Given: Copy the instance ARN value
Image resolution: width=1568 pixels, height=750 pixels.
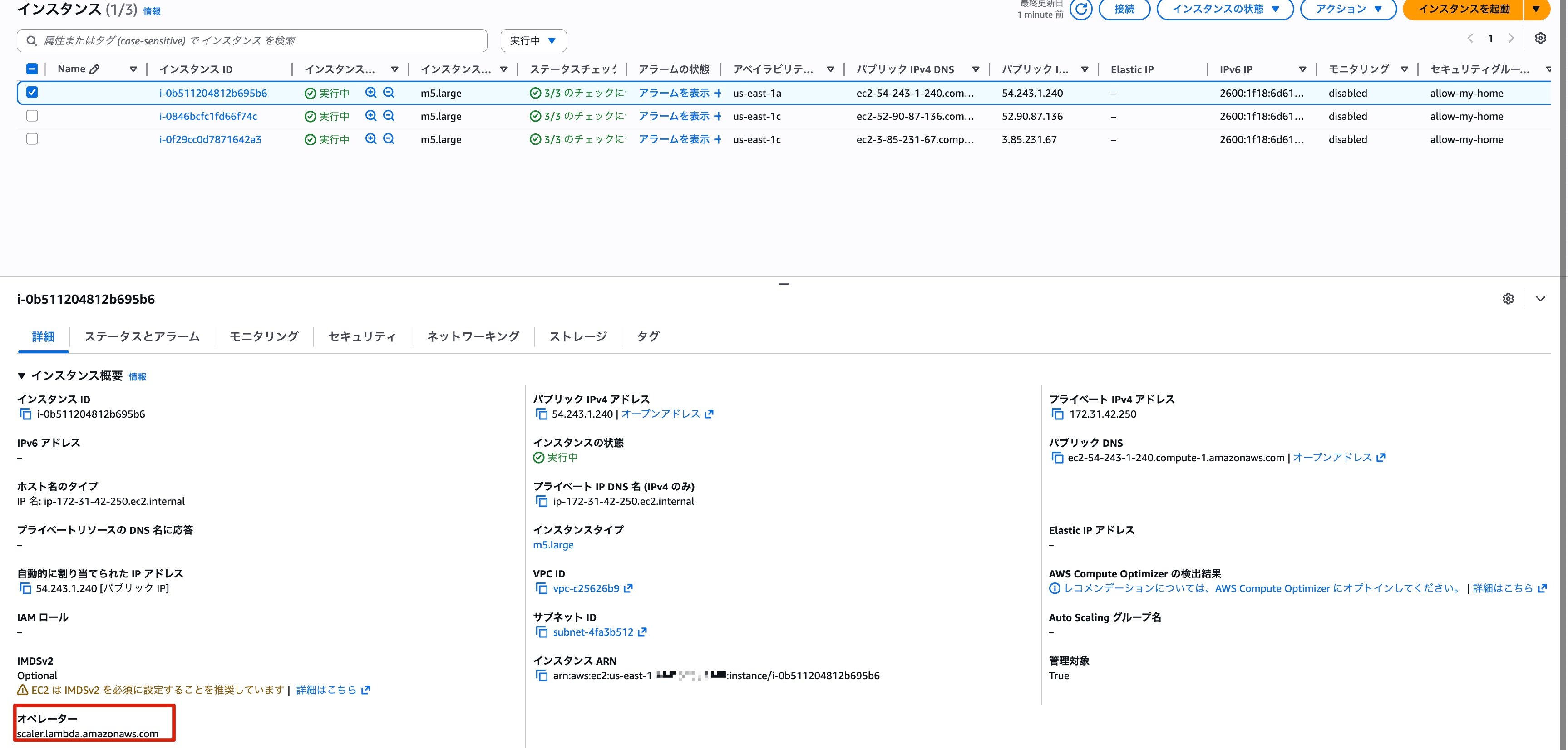Looking at the screenshot, I should (541, 676).
